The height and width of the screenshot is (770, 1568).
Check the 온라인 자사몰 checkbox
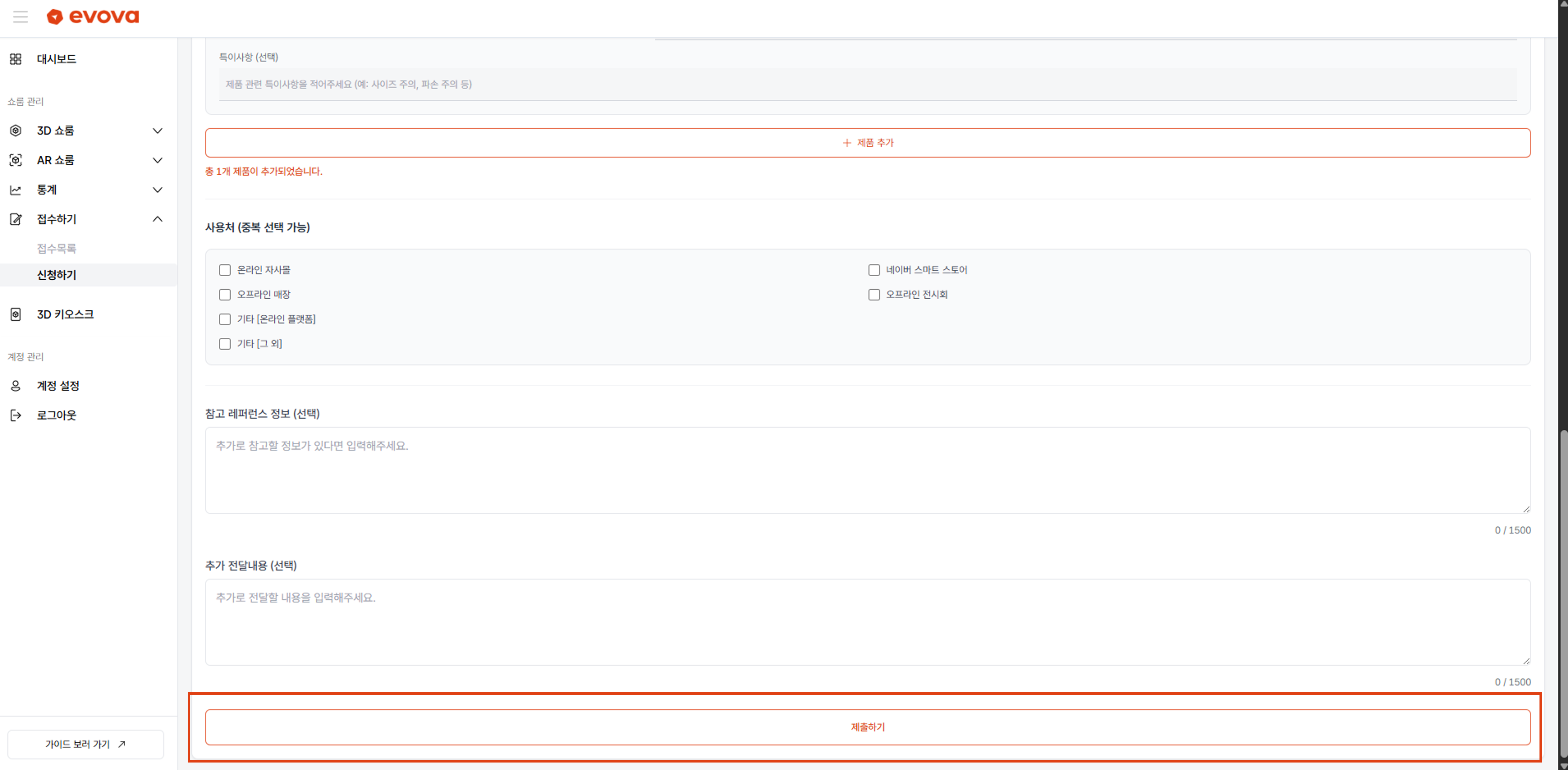point(225,270)
